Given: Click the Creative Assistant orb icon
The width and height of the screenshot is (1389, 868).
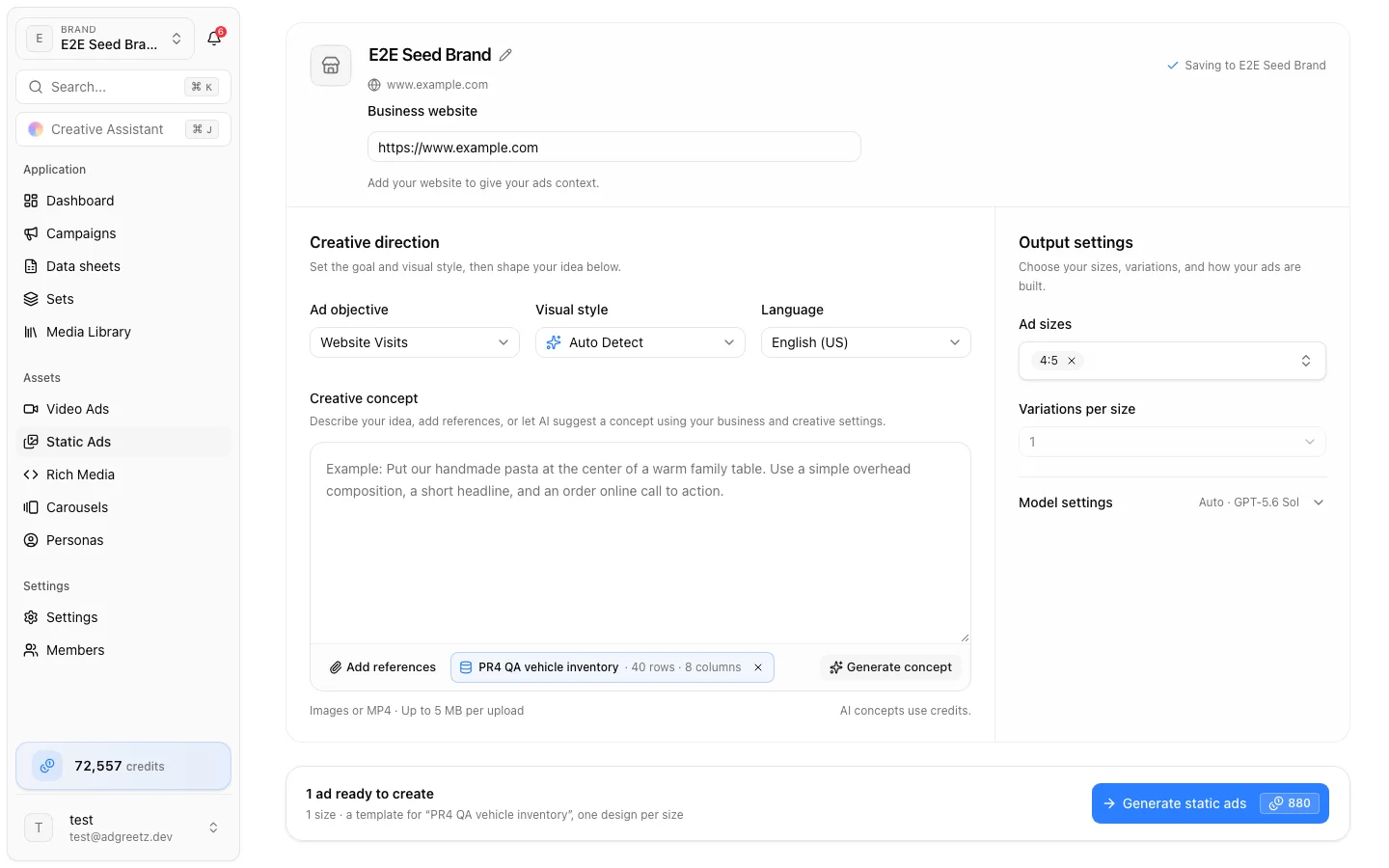Looking at the screenshot, I should pos(36,129).
